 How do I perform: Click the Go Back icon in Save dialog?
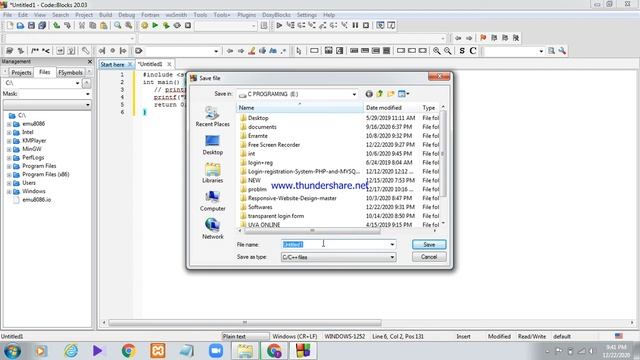369,94
